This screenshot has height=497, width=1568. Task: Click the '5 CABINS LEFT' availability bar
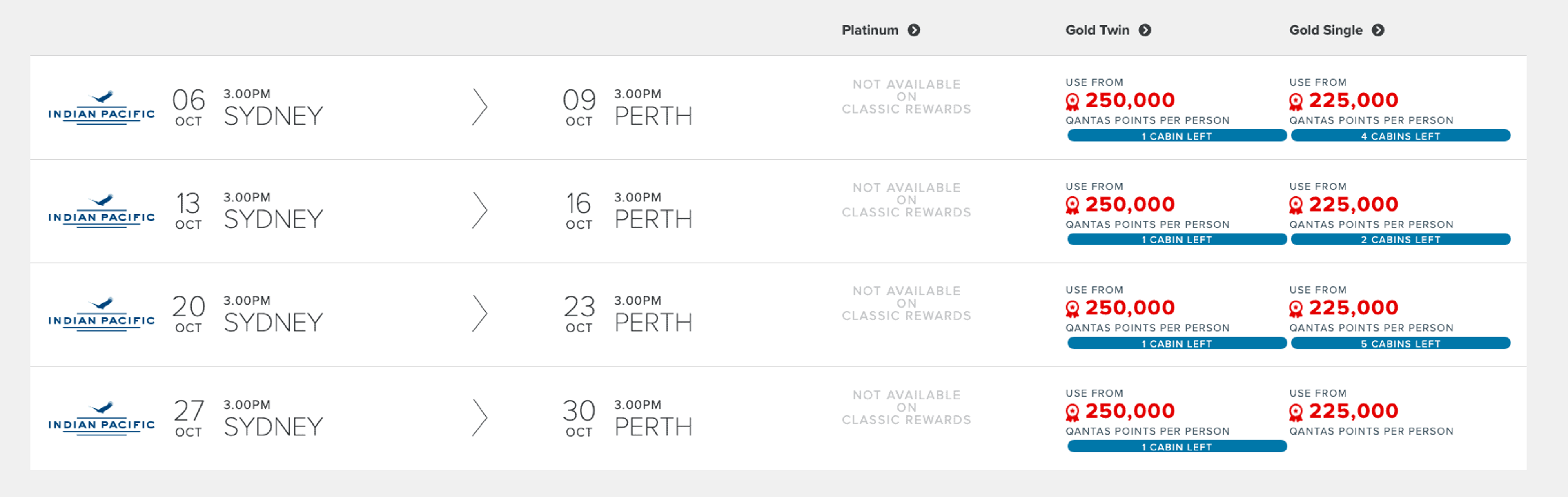coord(1400,343)
